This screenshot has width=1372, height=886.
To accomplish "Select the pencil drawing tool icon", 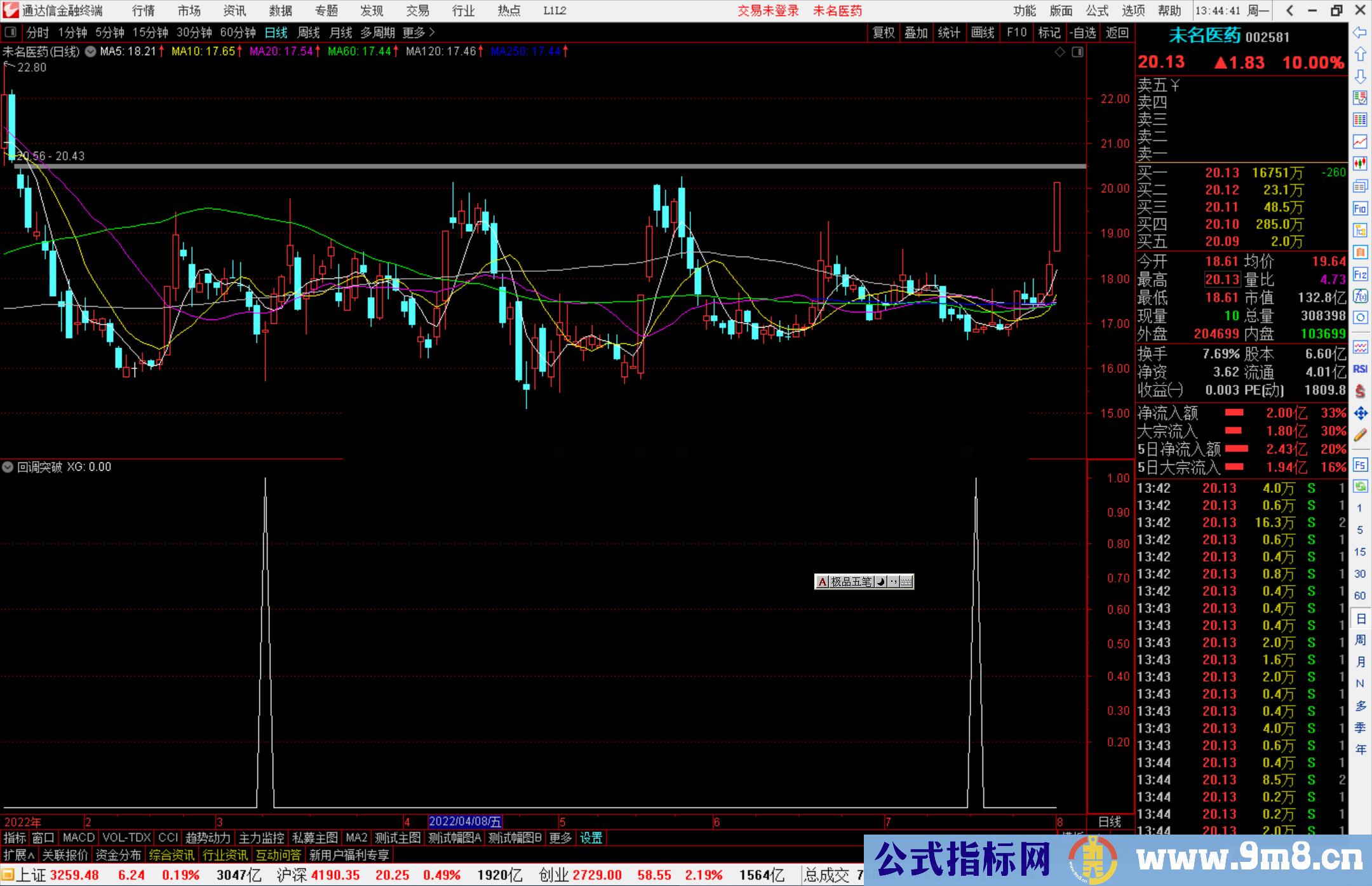I will (x=1360, y=436).
